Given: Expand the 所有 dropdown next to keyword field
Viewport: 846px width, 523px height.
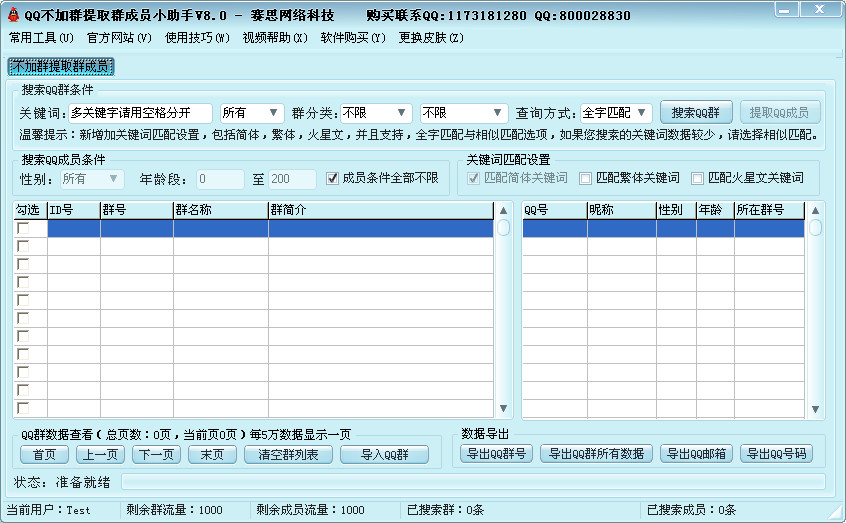Looking at the screenshot, I should tap(252, 113).
